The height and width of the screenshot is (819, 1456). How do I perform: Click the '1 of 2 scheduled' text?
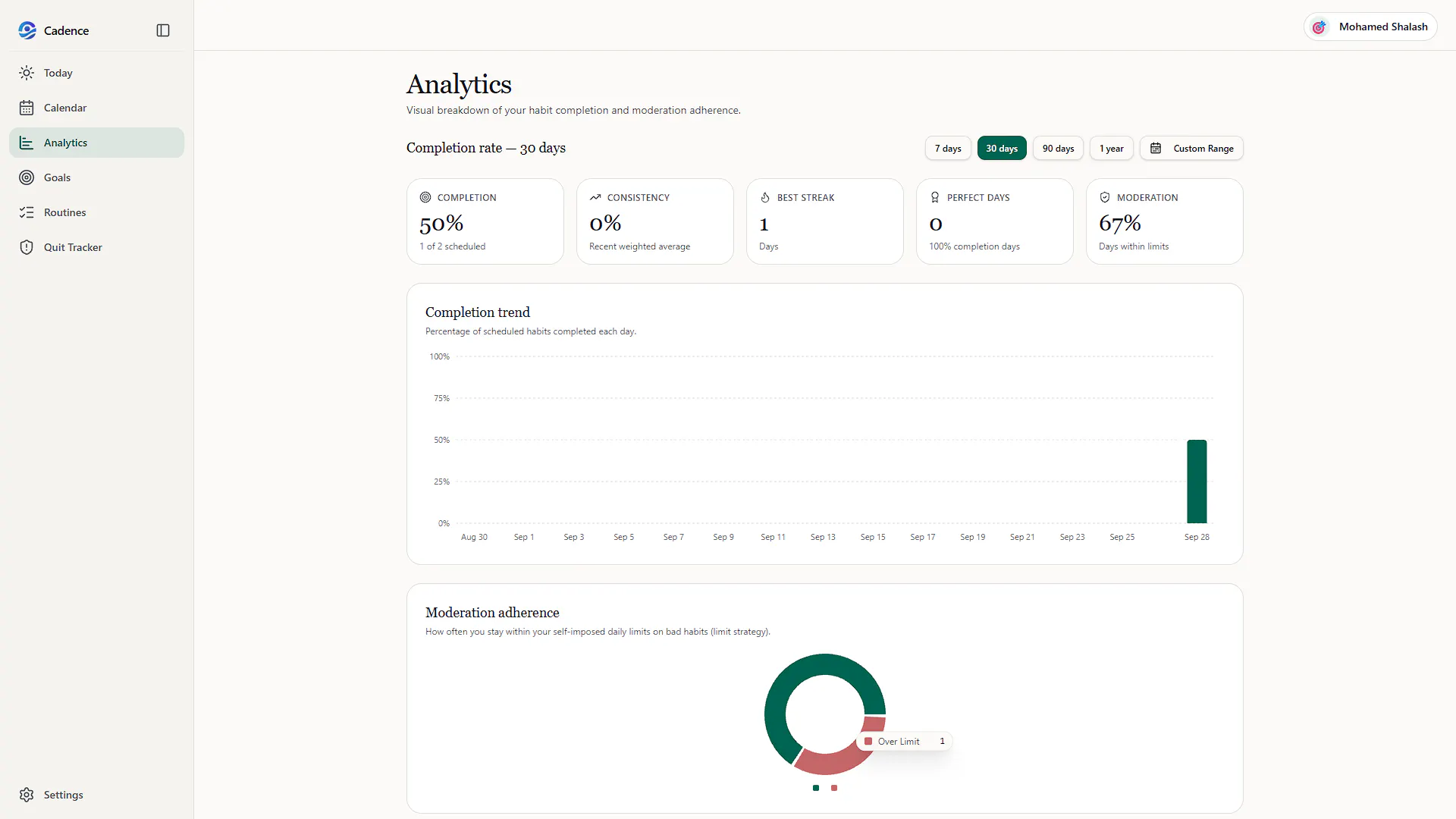tap(453, 246)
